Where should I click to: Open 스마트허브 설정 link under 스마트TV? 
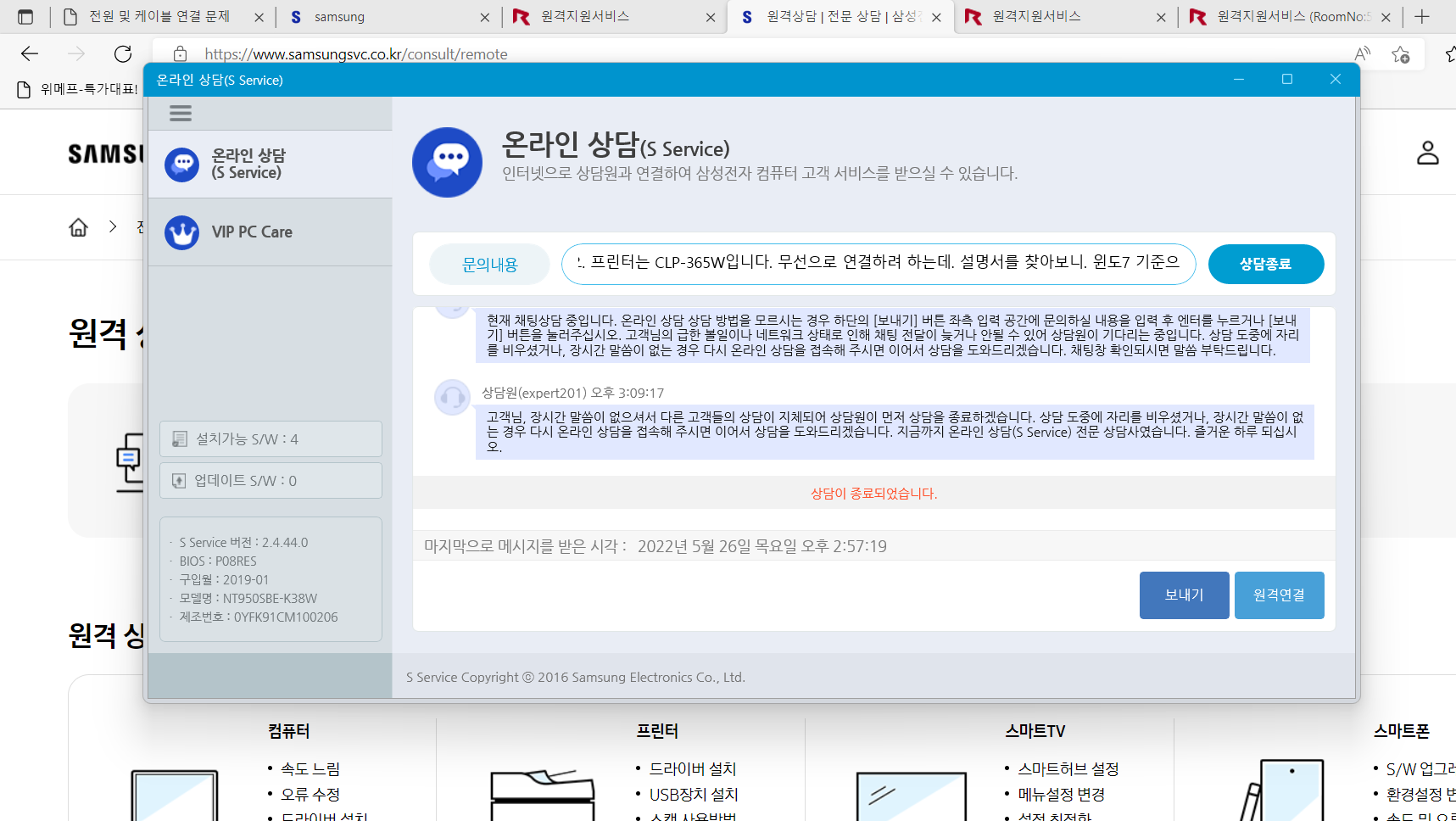pos(1068,769)
